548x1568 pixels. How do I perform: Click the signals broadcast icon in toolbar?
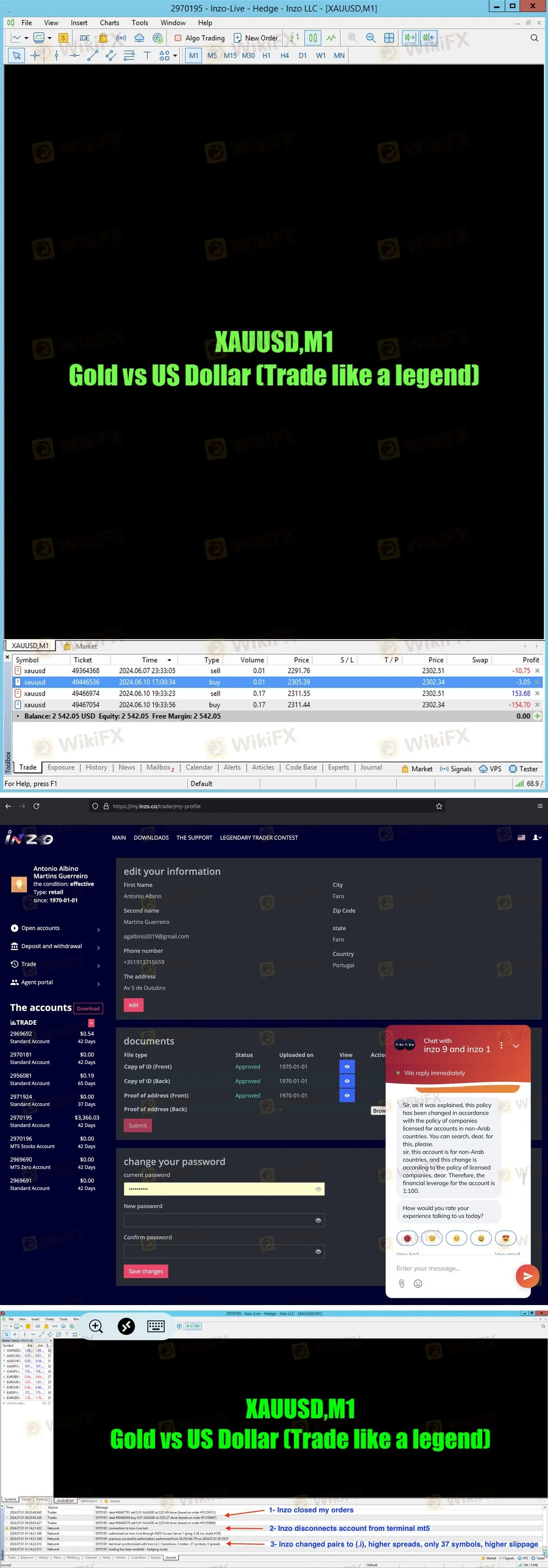[121, 38]
